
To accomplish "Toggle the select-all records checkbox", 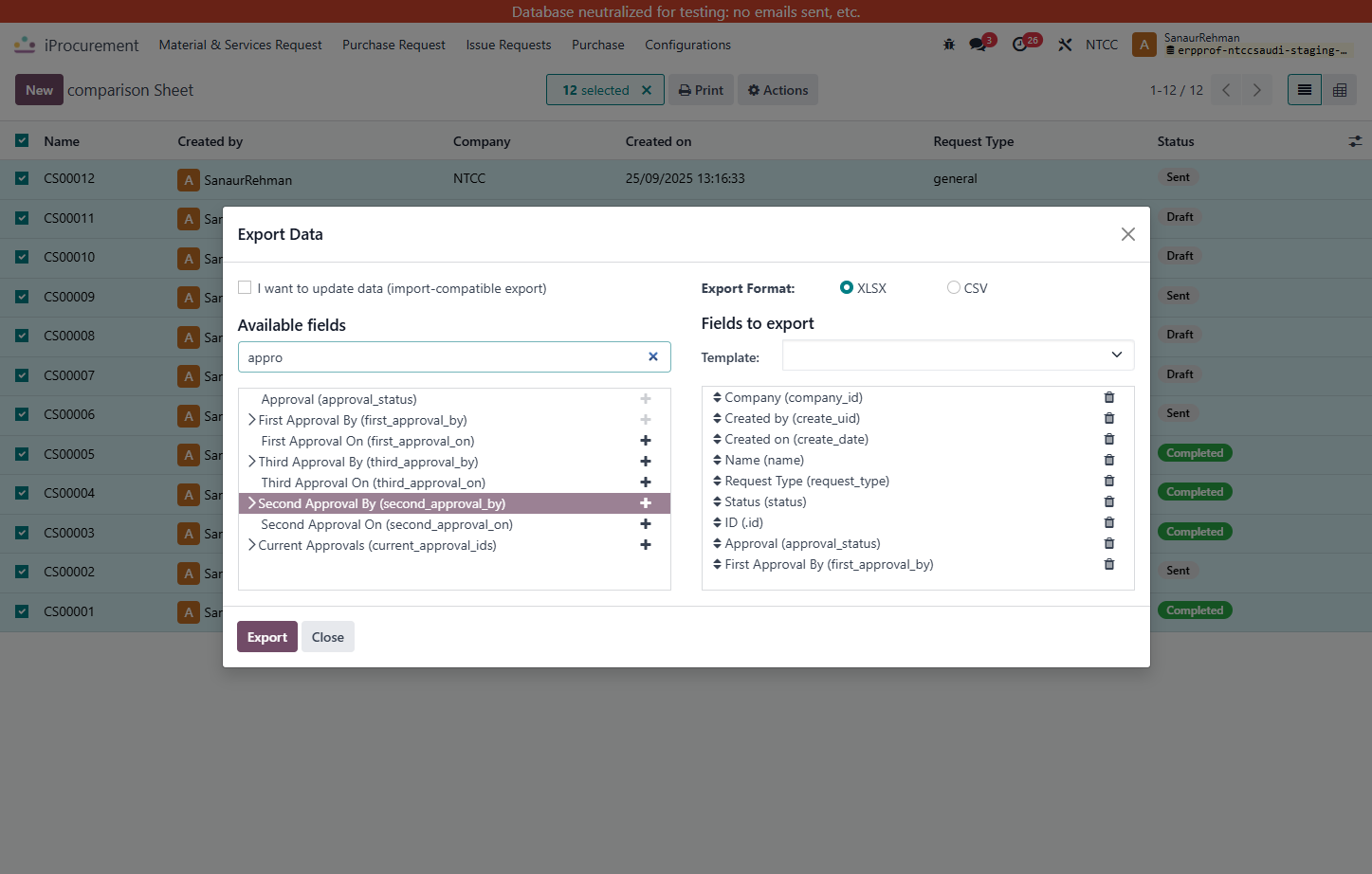I will click(22, 140).
